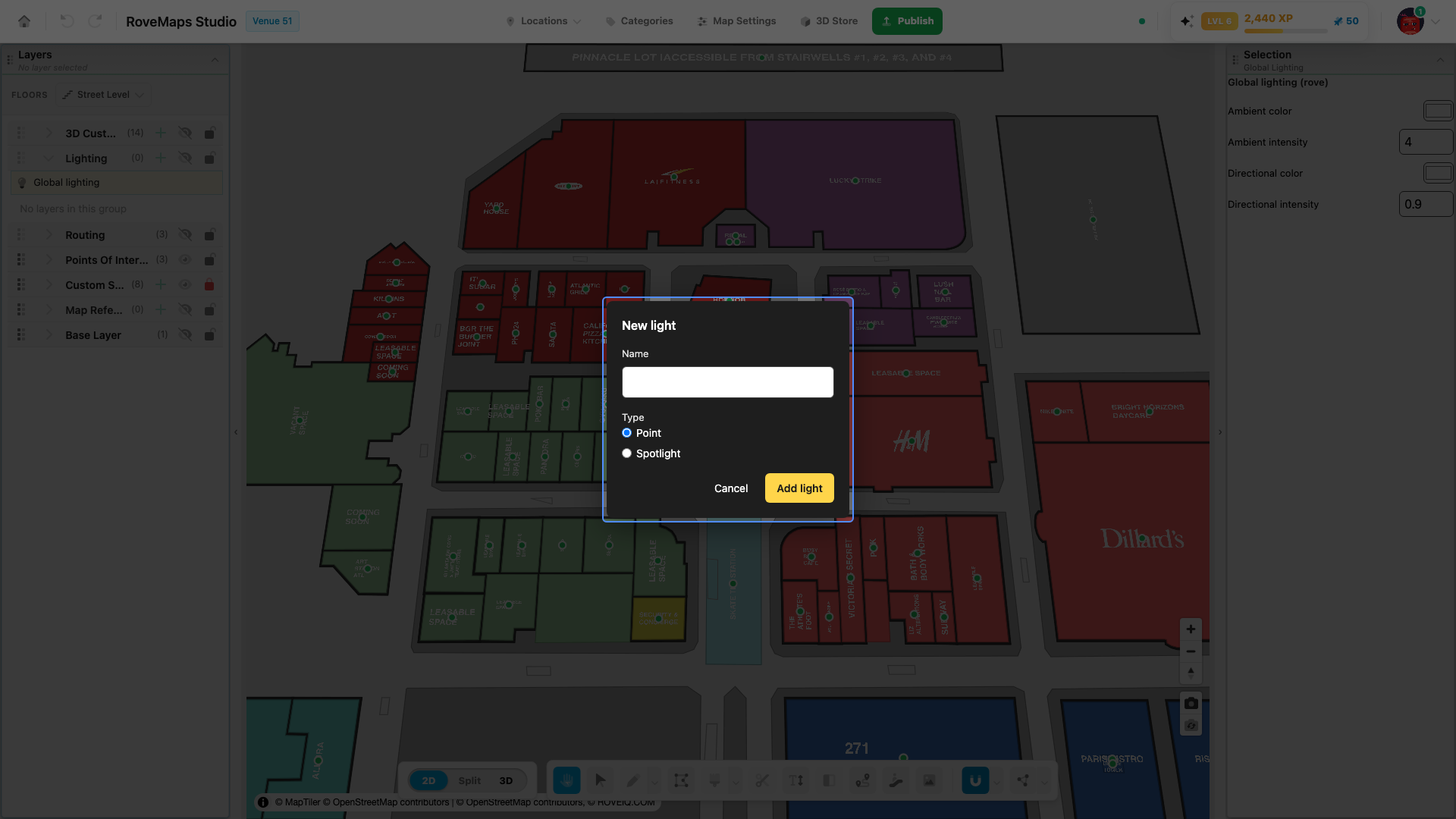Click the Redo arrow icon

[x=95, y=21]
